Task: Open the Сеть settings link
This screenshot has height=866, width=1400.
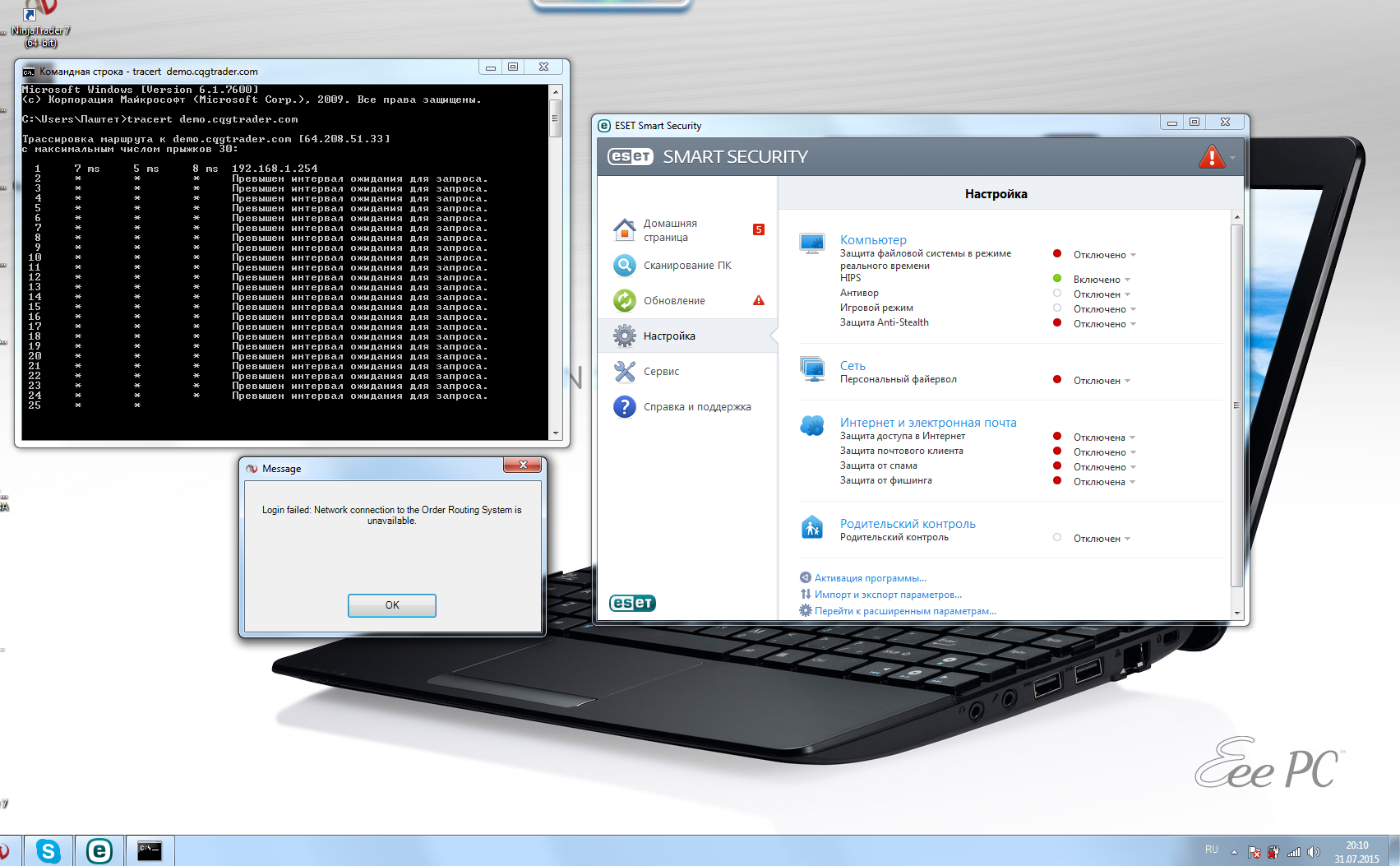Action: pos(852,366)
